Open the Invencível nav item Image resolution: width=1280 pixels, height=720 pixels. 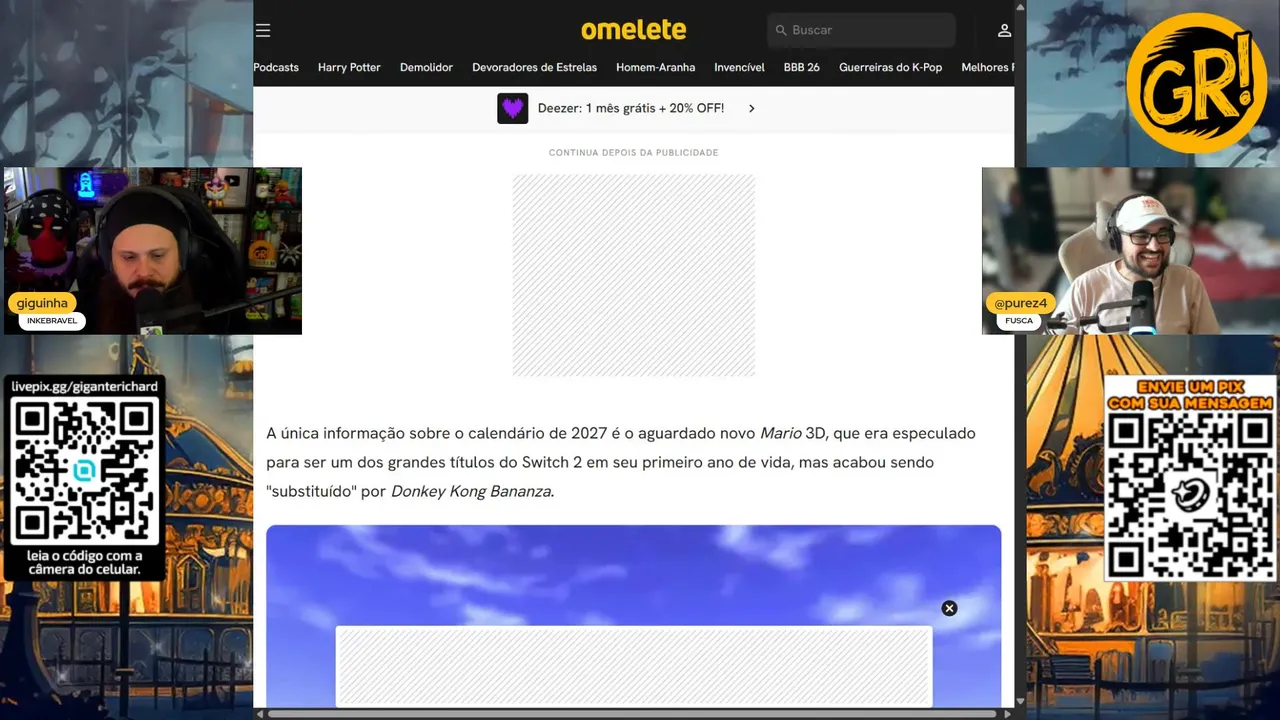click(x=739, y=67)
